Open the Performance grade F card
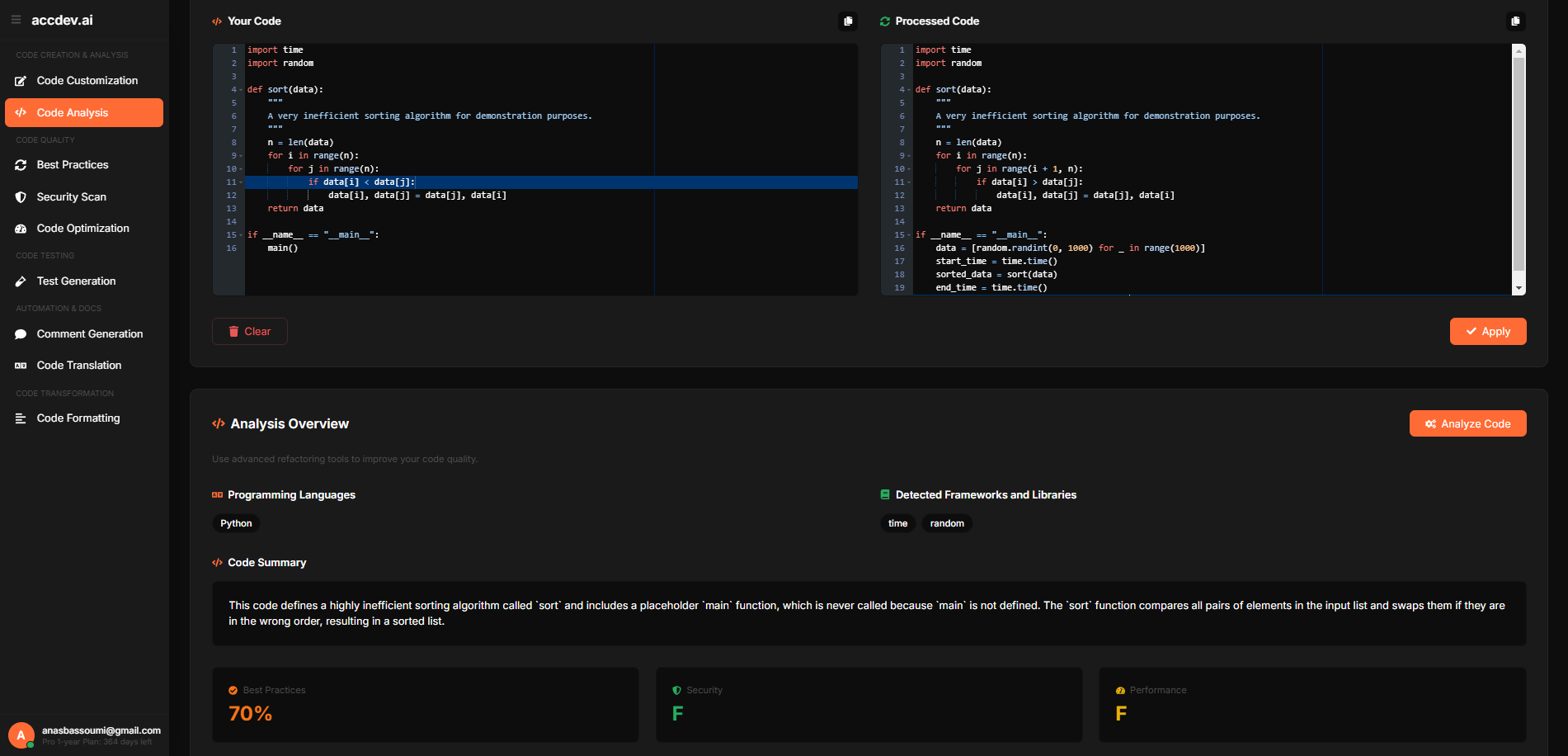 pyautogui.click(x=1312, y=705)
